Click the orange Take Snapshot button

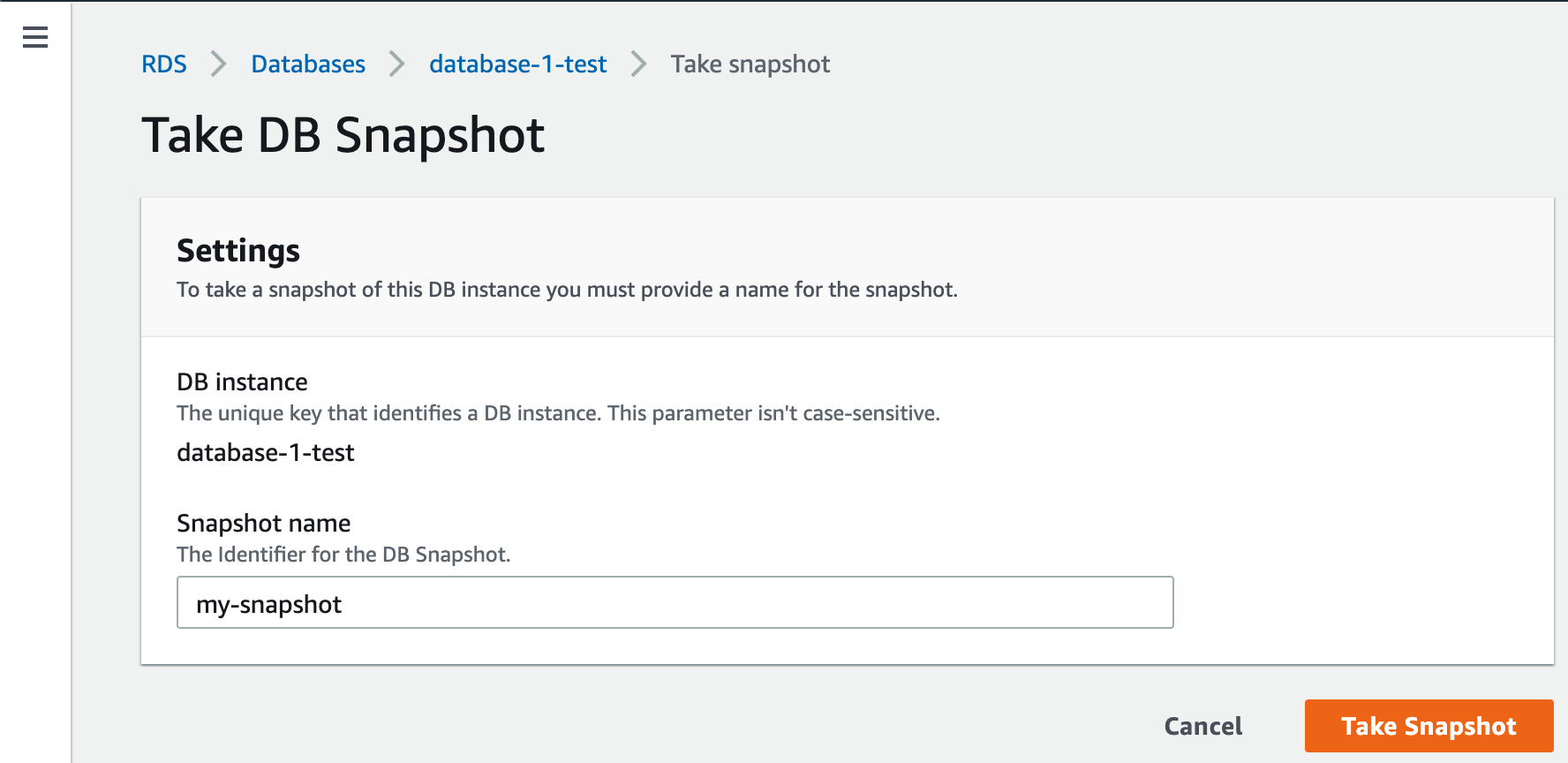tap(1429, 726)
